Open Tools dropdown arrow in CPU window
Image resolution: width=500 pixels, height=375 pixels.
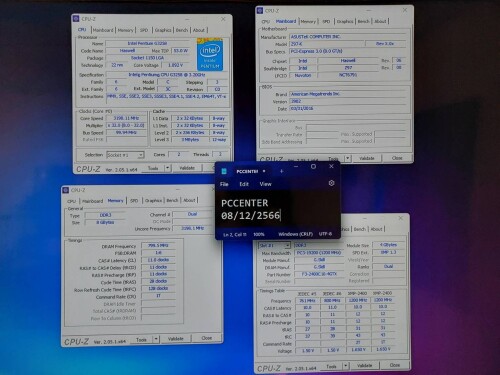coord(168,168)
